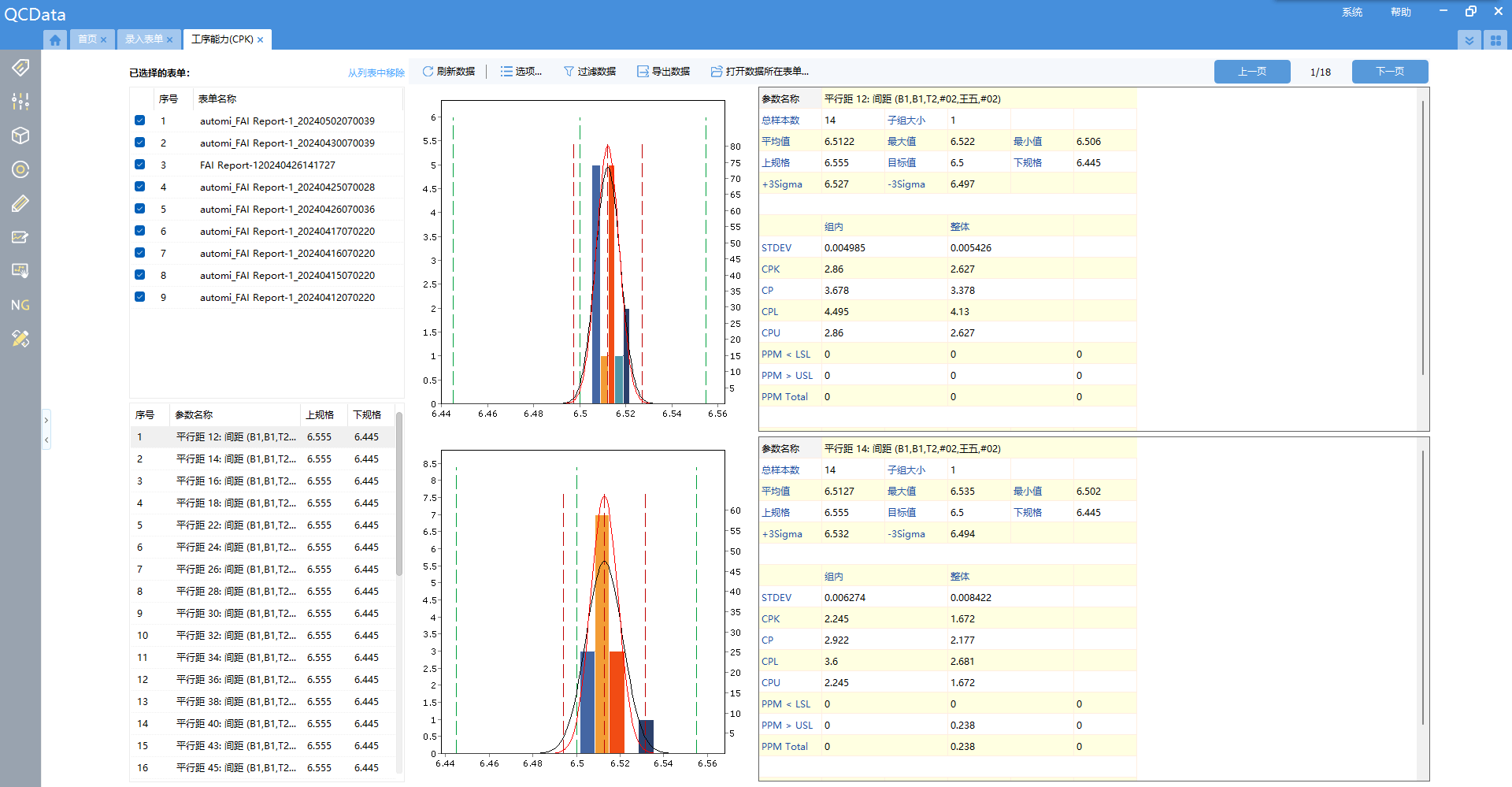Switch to the 录入表单 tab

[144, 39]
